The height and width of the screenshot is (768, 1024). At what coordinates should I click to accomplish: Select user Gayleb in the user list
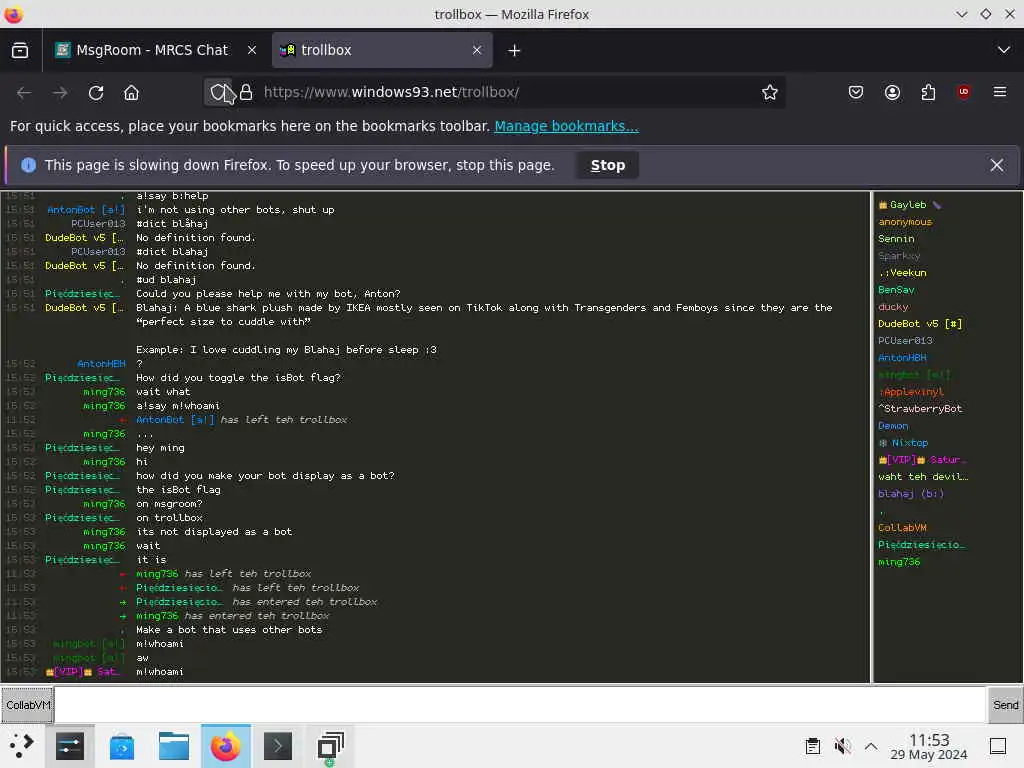pyautogui.click(x=908, y=205)
